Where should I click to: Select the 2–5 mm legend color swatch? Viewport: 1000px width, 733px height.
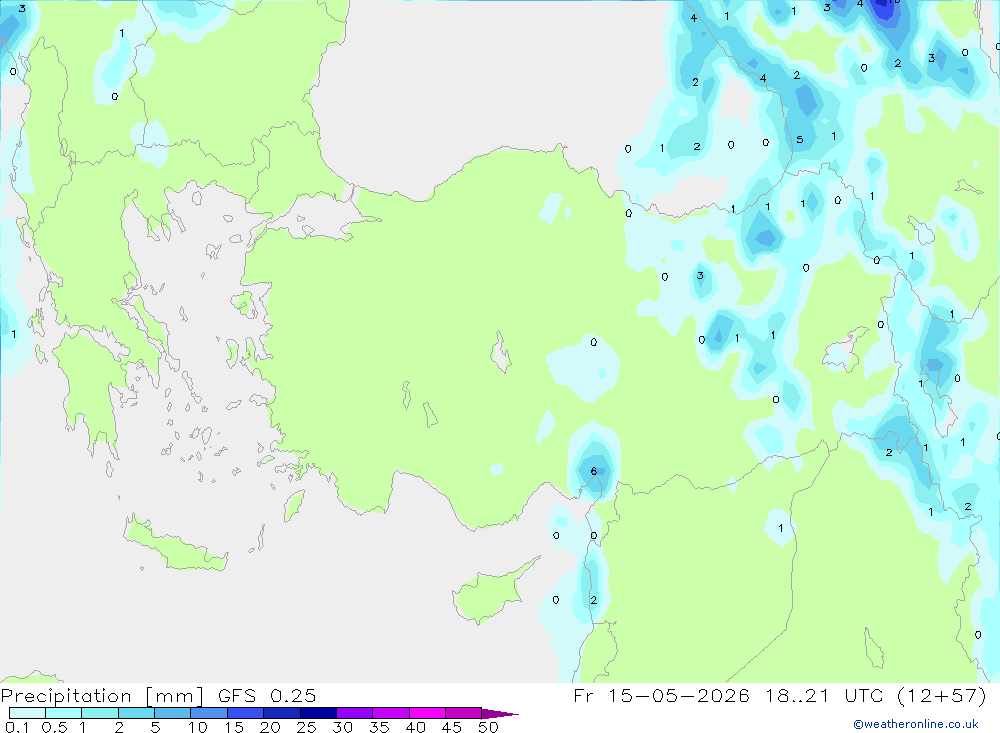(x=136, y=713)
